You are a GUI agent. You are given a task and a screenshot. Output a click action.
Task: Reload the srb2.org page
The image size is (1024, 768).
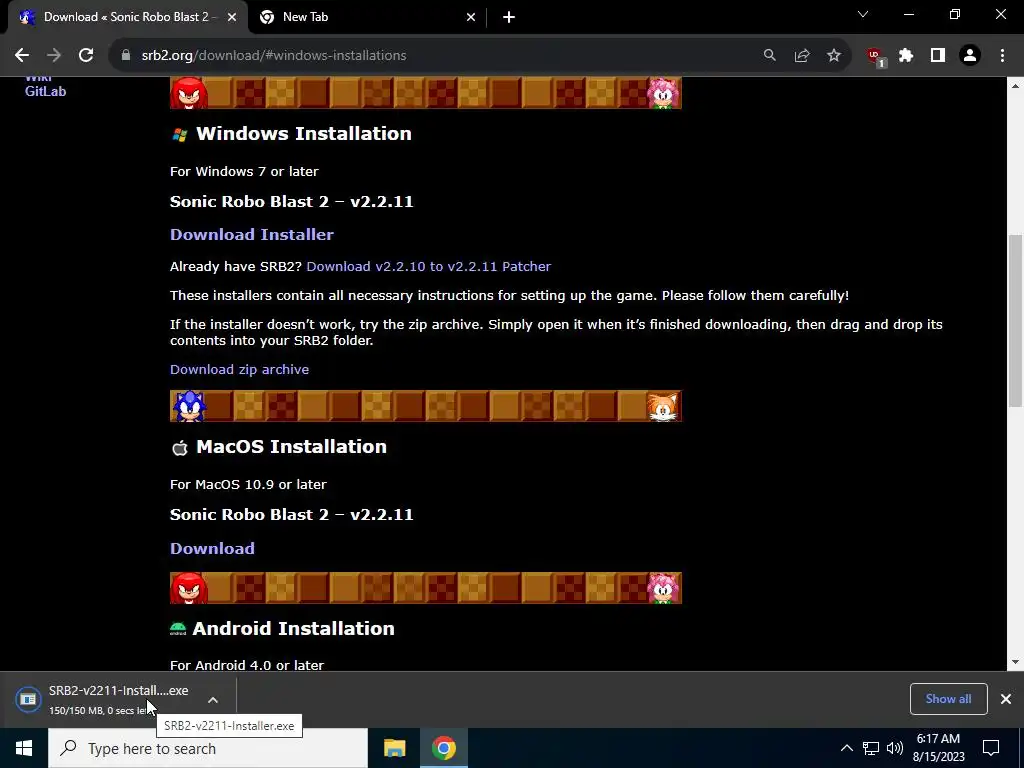pyautogui.click(x=86, y=56)
